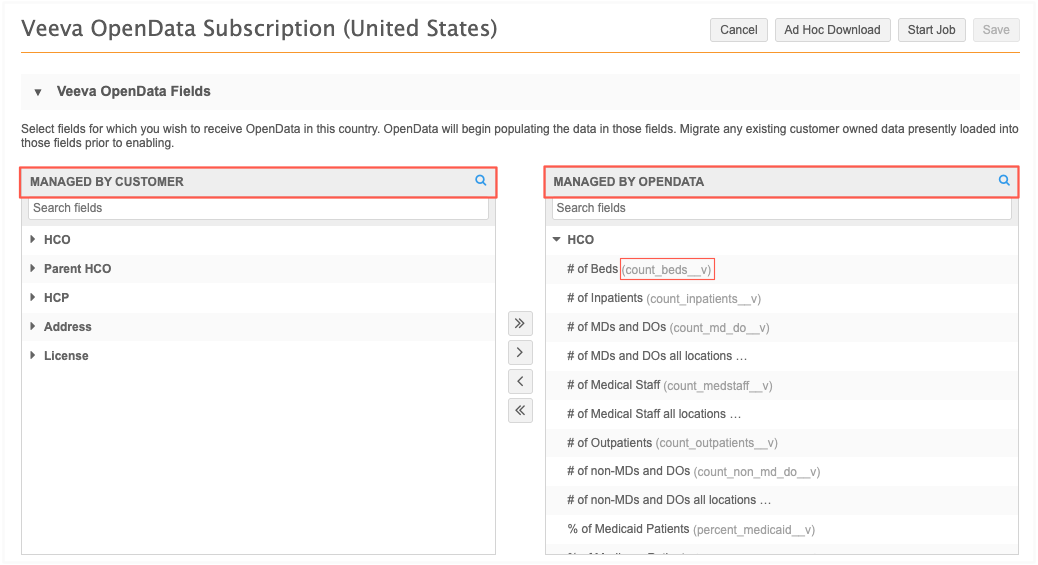The width and height of the screenshot is (1038, 565).
Task: Click the License label in customer list
Action: pyautogui.click(x=66, y=356)
